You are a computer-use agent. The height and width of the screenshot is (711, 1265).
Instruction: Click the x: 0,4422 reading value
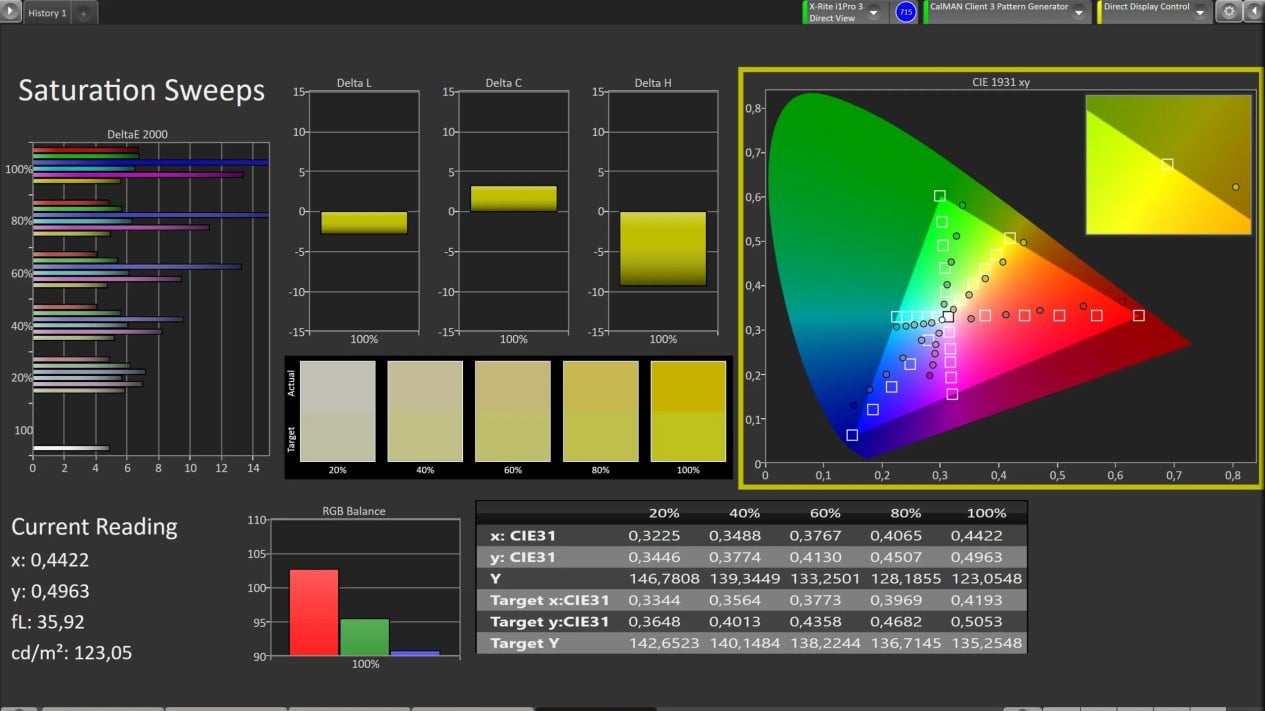click(x=50, y=560)
